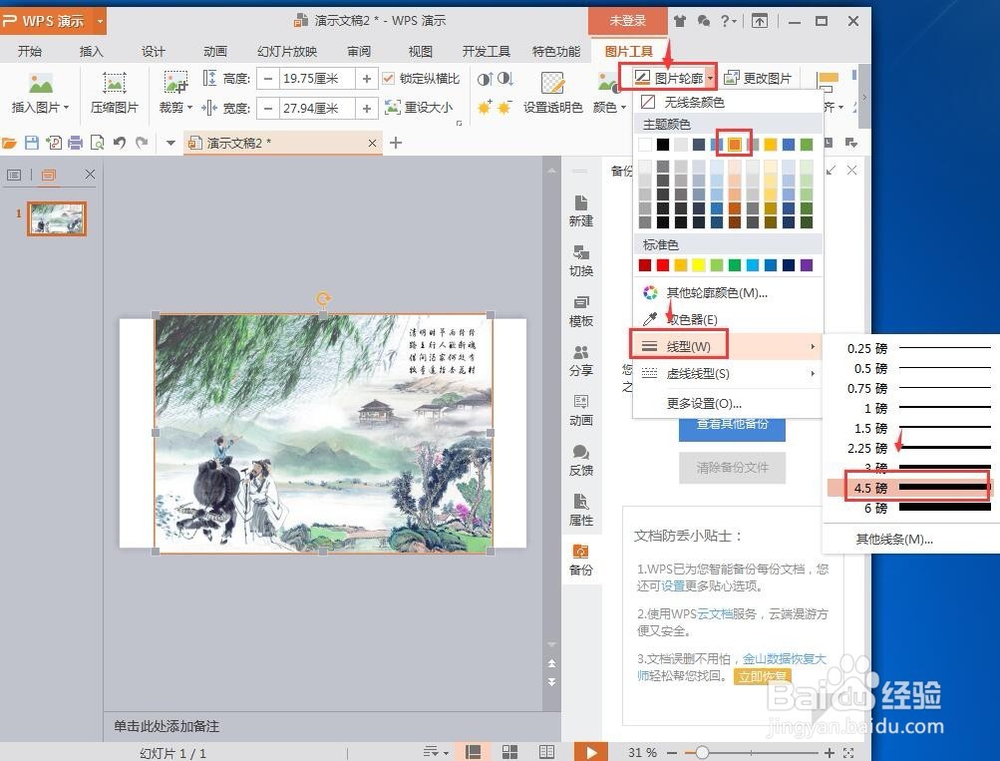Switch to outline view in slide panel

[x=14, y=174]
